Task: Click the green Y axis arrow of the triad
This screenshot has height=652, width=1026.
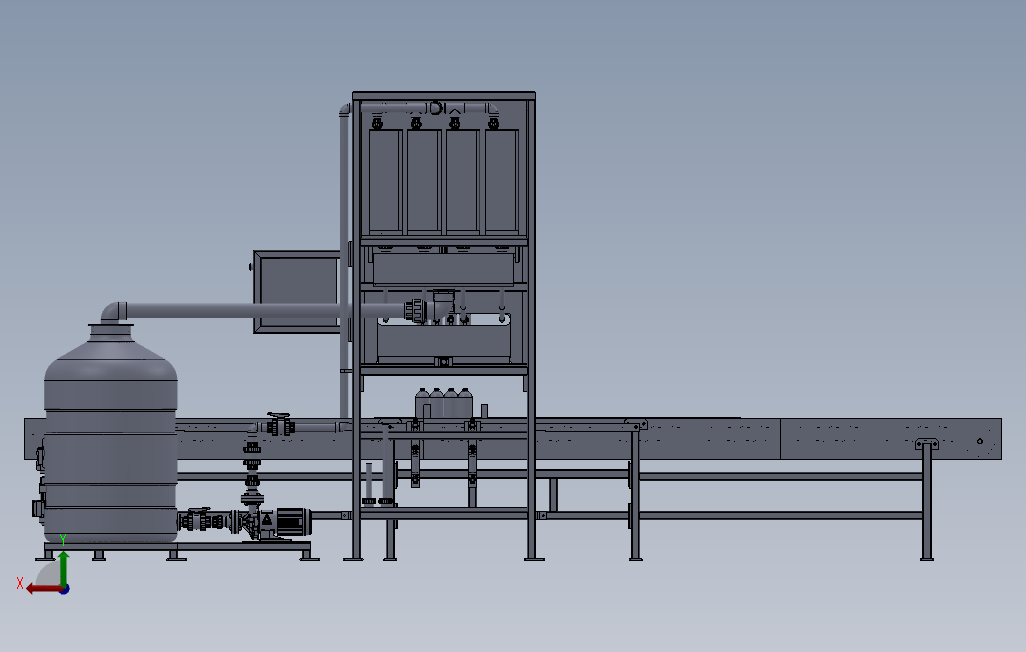Action: 63,568
